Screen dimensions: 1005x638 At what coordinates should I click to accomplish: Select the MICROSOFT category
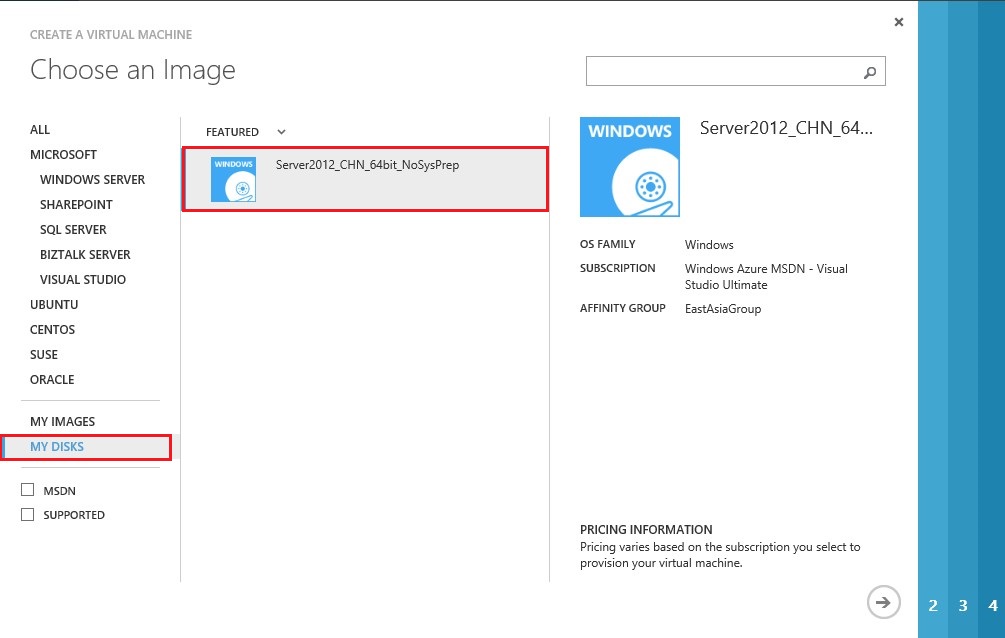pyautogui.click(x=63, y=155)
